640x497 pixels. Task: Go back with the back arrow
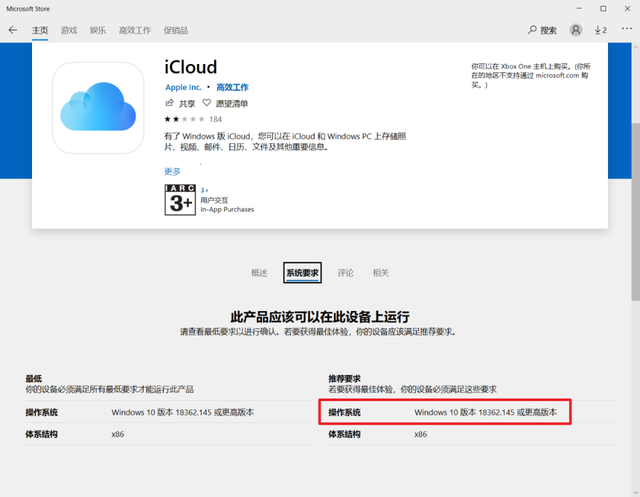13,30
